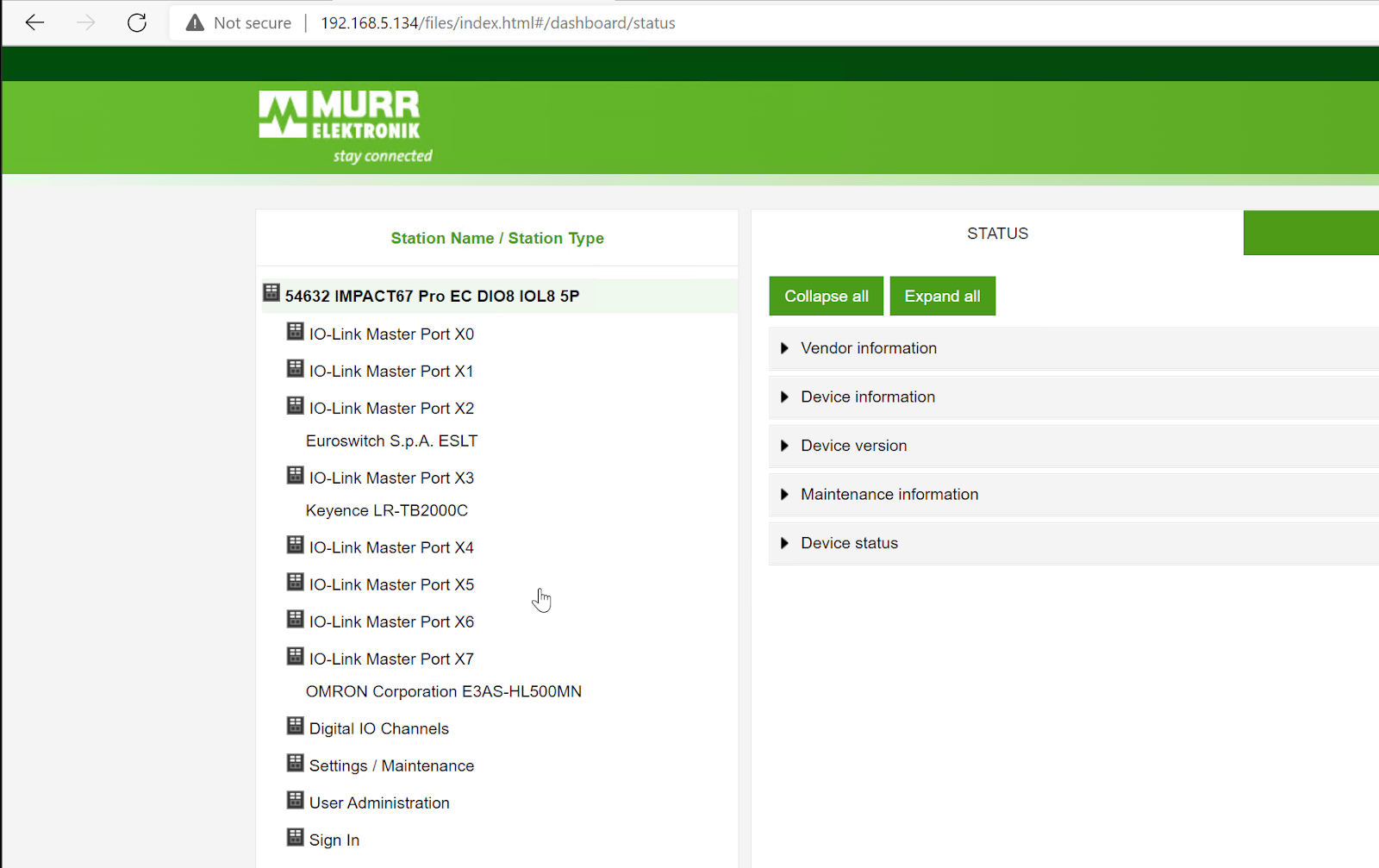Open Digital IO Channels page
This screenshot has width=1379, height=868.
tap(379, 729)
